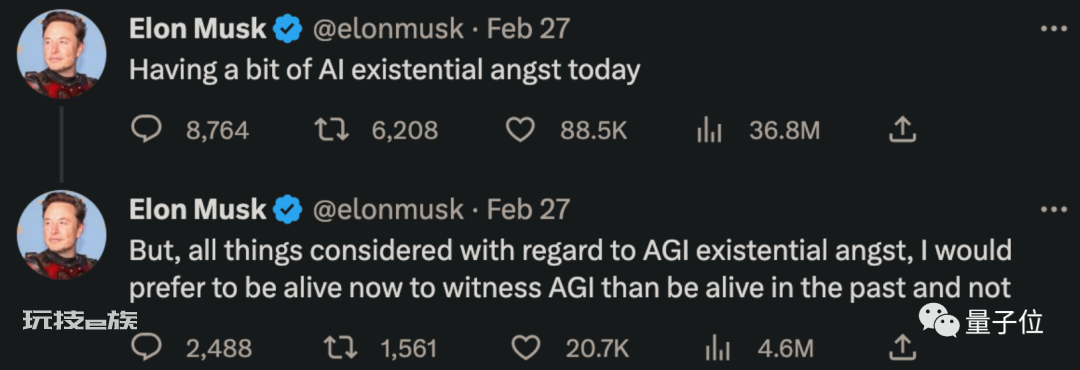Reply to the tweet with 2,488 replies
Viewport: 1080px width, 370px height.
point(146,347)
